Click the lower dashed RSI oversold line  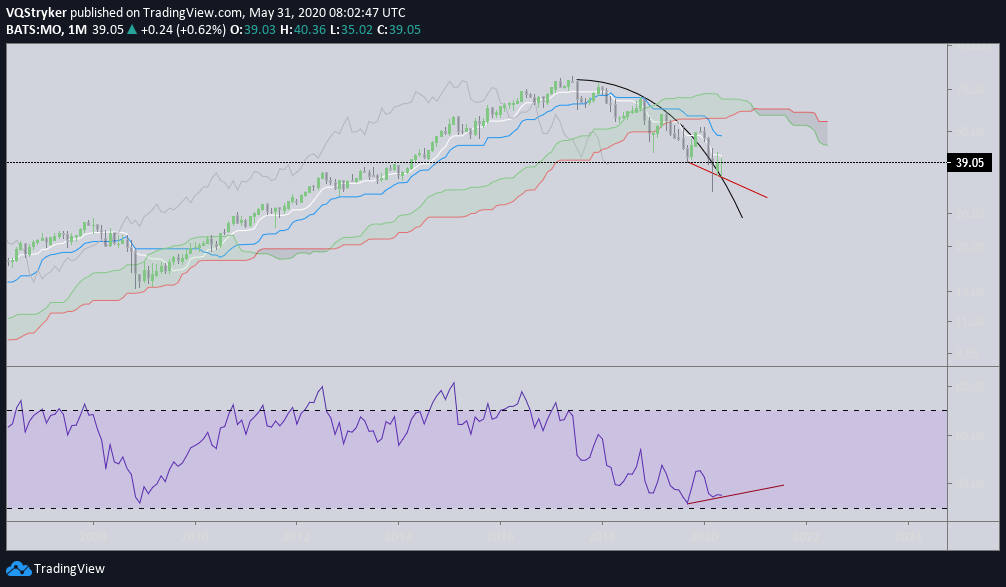tap(477, 509)
